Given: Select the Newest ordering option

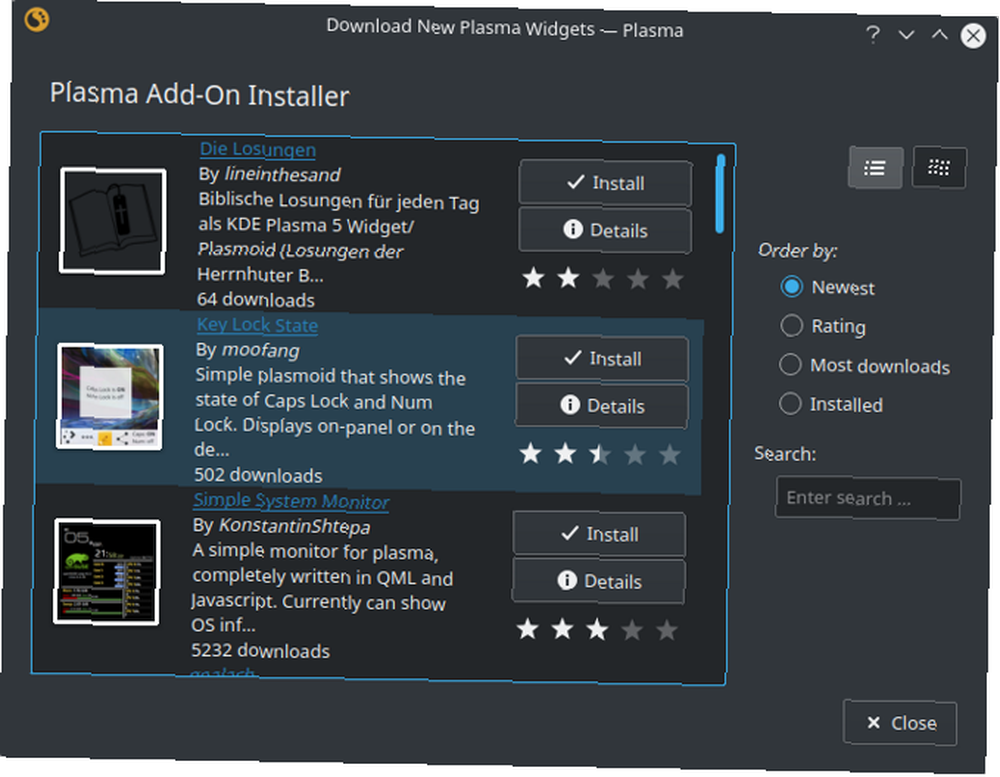Looking at the screenshot, I should 827,287.
